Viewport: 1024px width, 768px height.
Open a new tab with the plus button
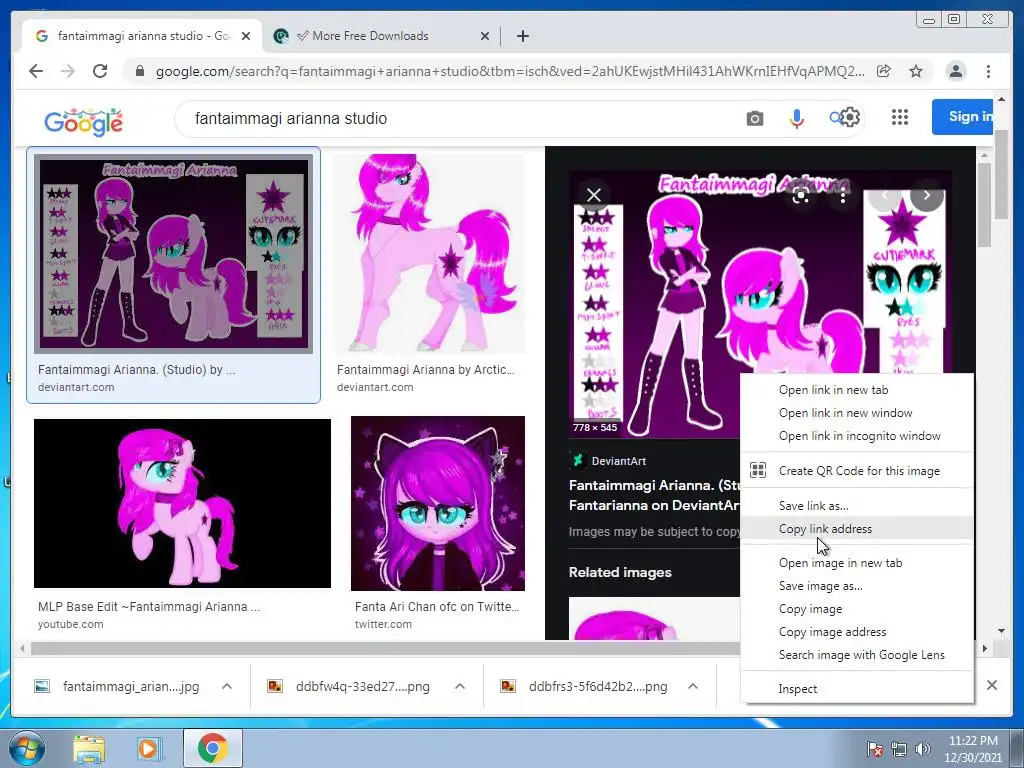[x=522, y=36]
